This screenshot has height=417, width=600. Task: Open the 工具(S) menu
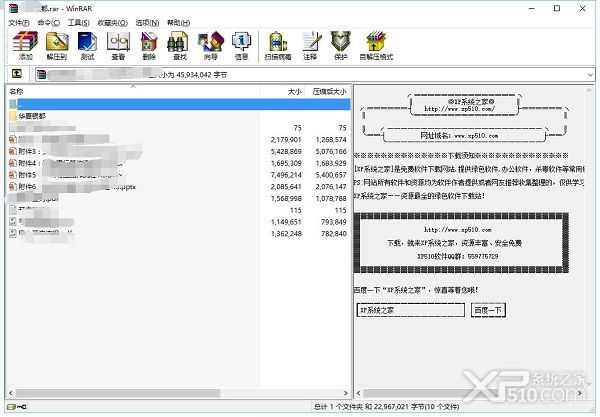78,23
